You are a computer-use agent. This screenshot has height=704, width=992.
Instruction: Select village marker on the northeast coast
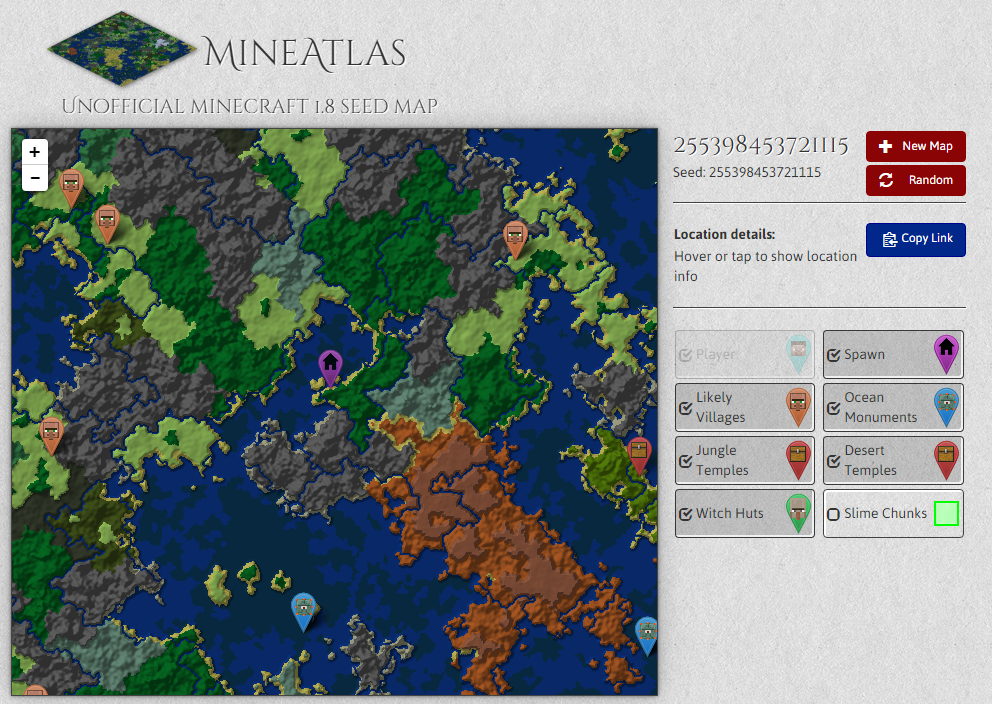click(x=515, y=240)
